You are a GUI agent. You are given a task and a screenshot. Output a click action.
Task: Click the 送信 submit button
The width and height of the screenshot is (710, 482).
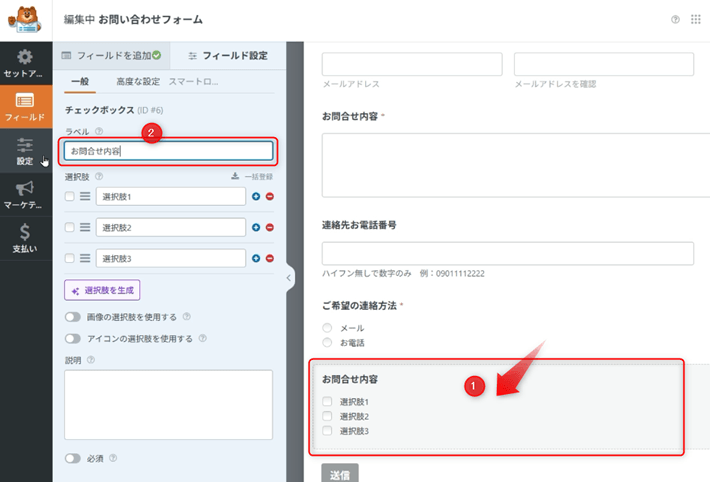[x=340, y=473]
